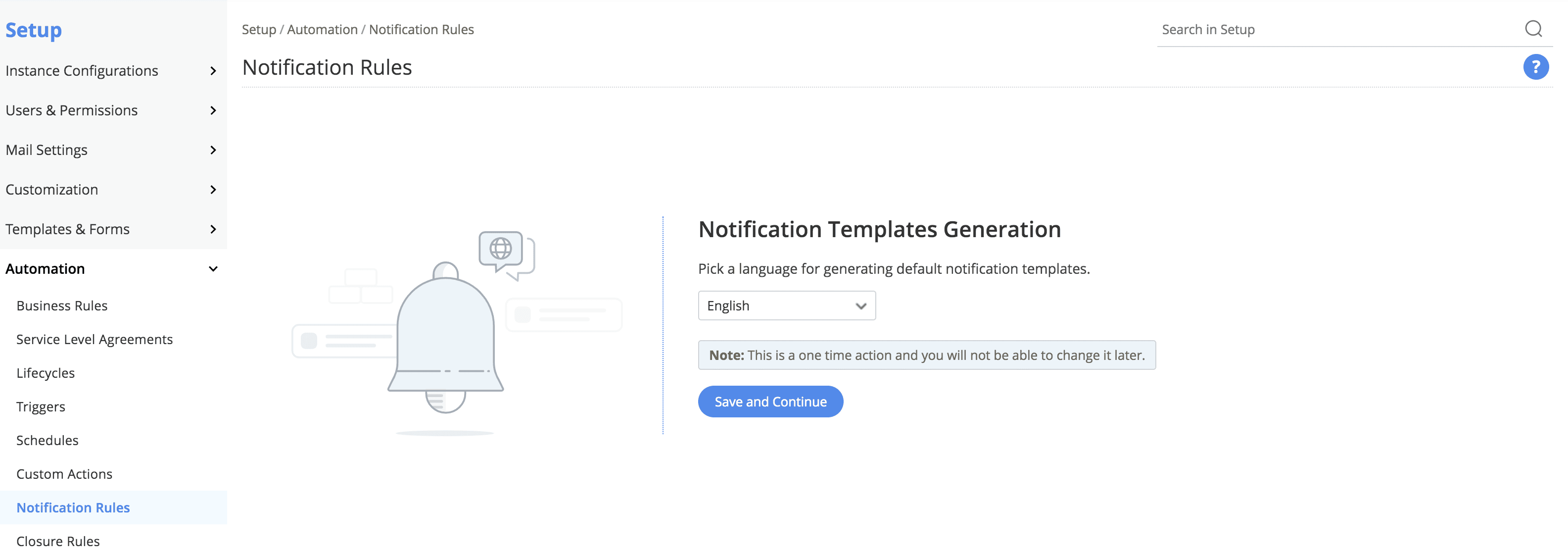Open Business Rules menu item

62,305
